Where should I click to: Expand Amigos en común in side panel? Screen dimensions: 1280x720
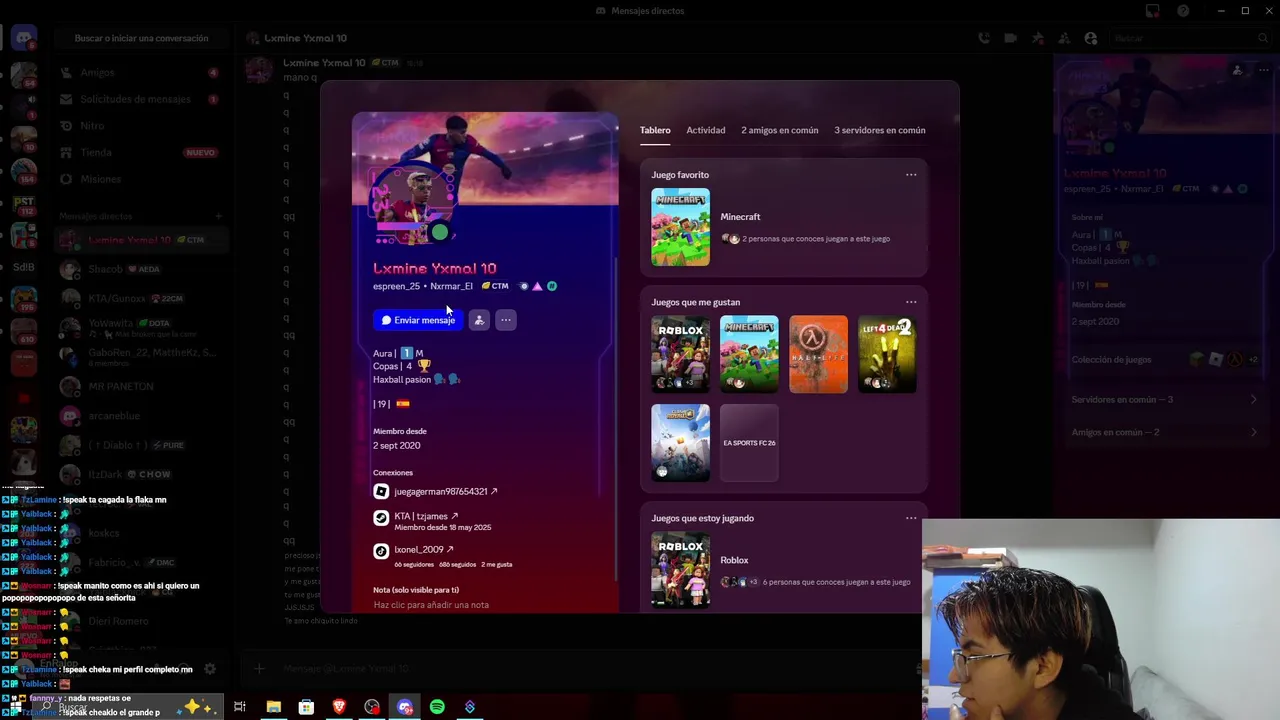(1165, 432)
